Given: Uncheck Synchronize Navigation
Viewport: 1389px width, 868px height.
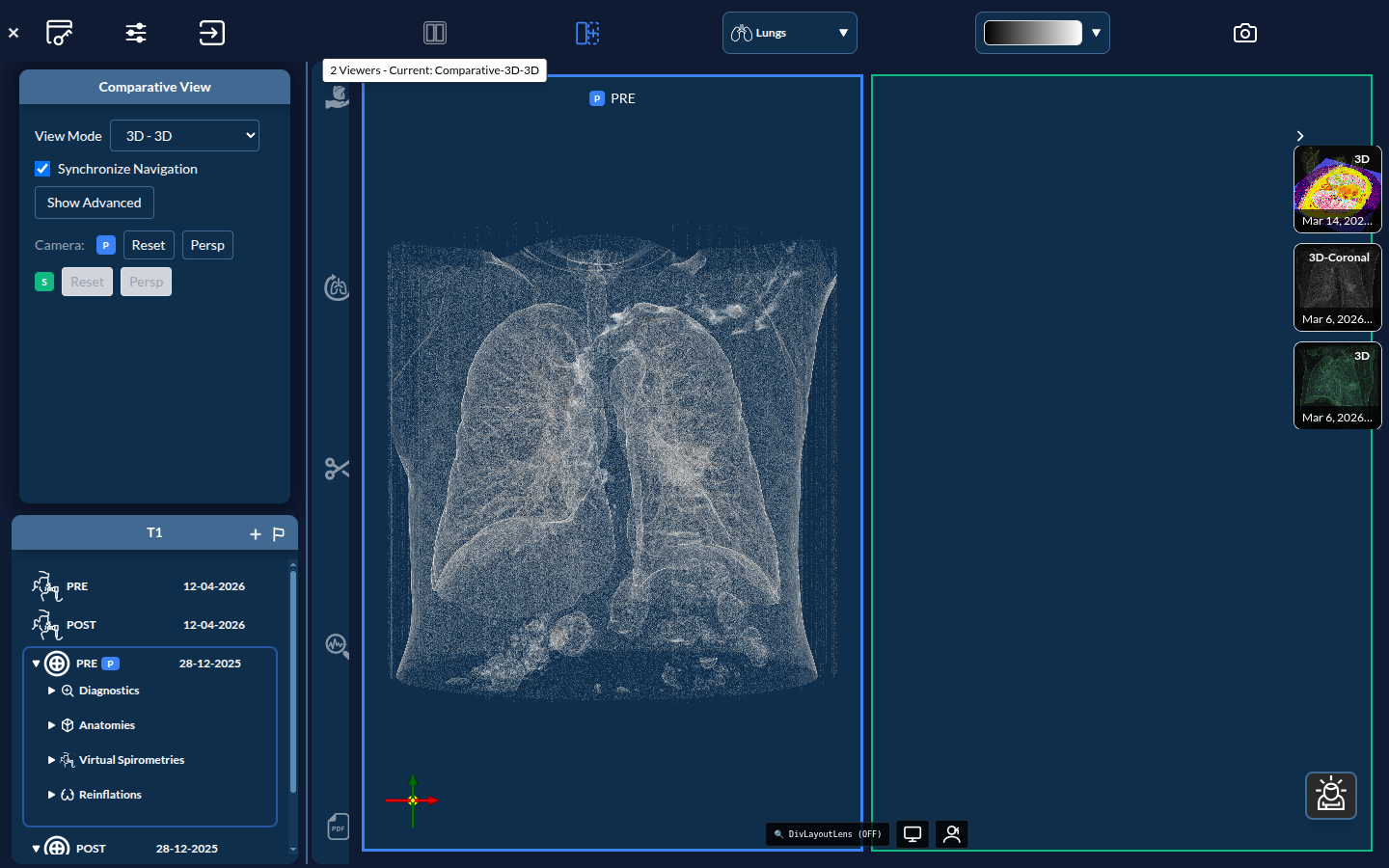Looking at the screenshot, I should (x=42, y=169).
